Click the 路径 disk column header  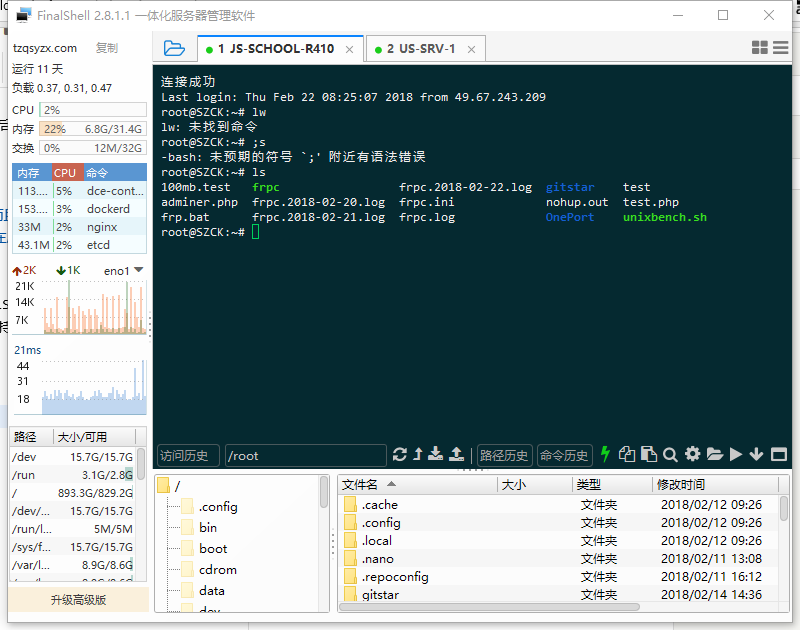coord(32,437)
